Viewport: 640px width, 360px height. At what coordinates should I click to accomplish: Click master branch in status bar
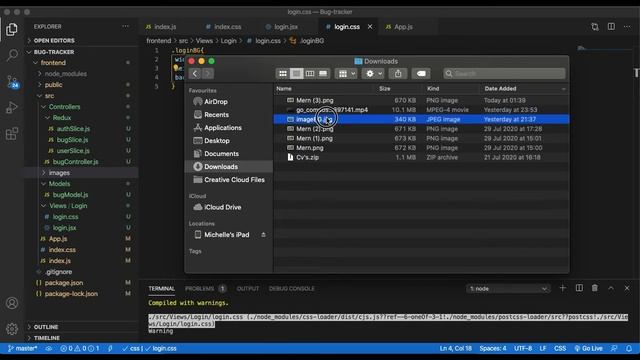(x=22, y=349)
